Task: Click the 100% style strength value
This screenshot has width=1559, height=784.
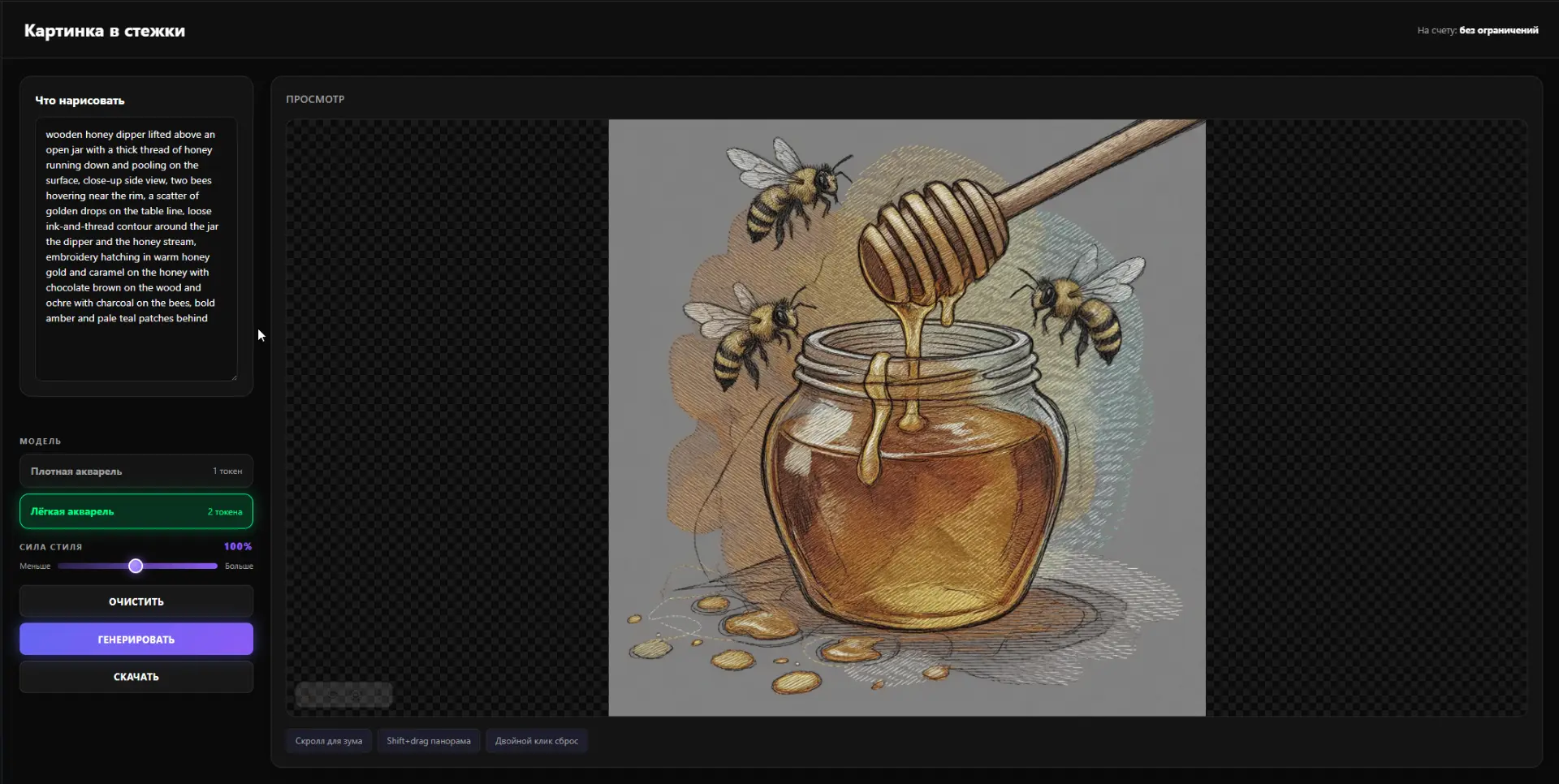Action: (x=238, y=546)
